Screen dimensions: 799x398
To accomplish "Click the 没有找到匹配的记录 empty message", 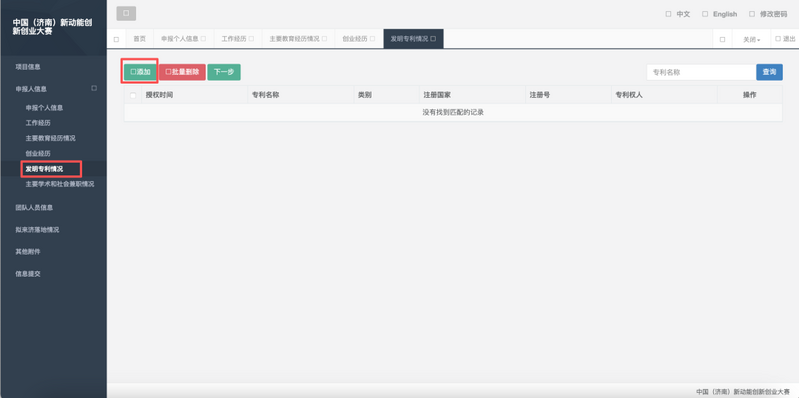I will tap(453, 113).
